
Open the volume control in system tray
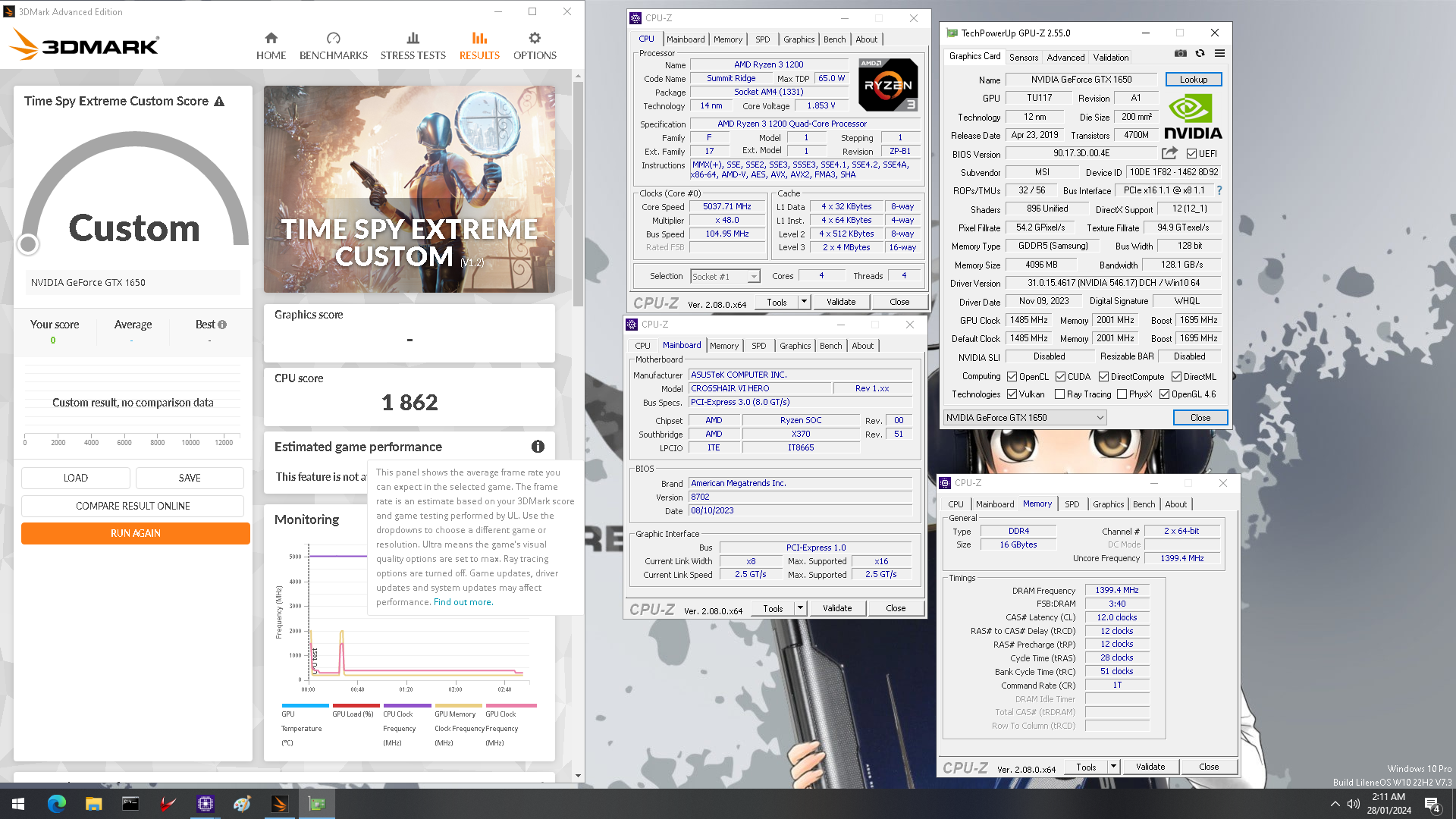tap(1353, 804)
